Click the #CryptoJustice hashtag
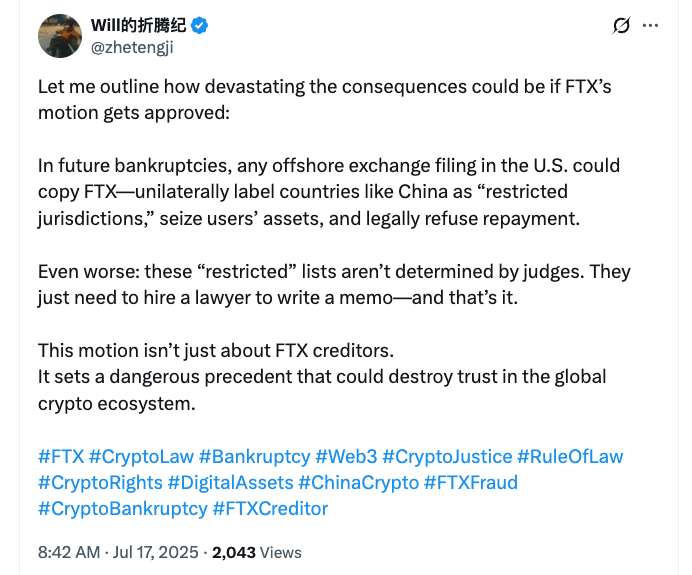Image resolution: width=692 pixels, height=575 pixels. pos(446,457)
